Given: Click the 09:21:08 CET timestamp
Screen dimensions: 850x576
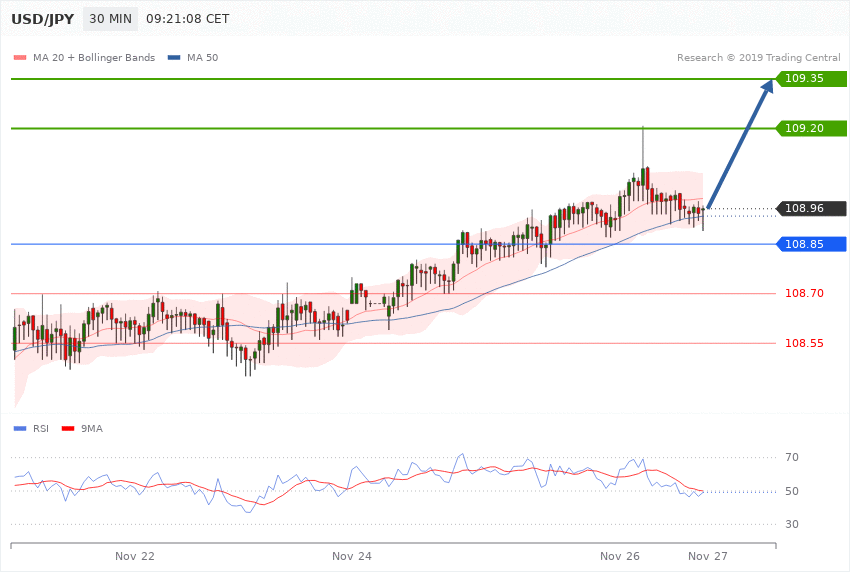Looking at the screenshot, I should [188, 19].
